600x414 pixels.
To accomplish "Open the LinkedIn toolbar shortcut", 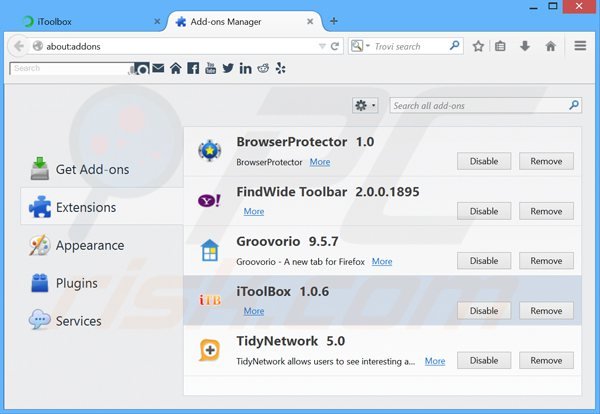I will coord(245,68).
